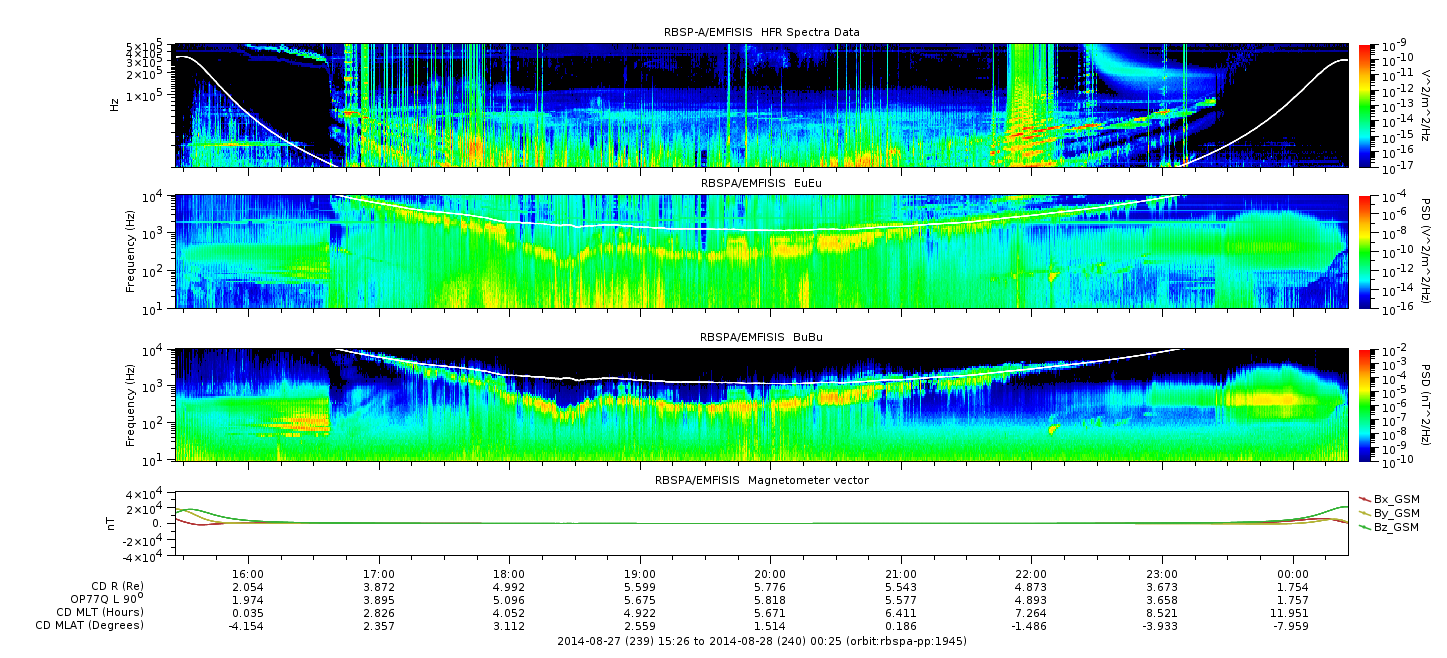
Task: Click the 00:00 time axis label
Action: (x=1293, y=574)
